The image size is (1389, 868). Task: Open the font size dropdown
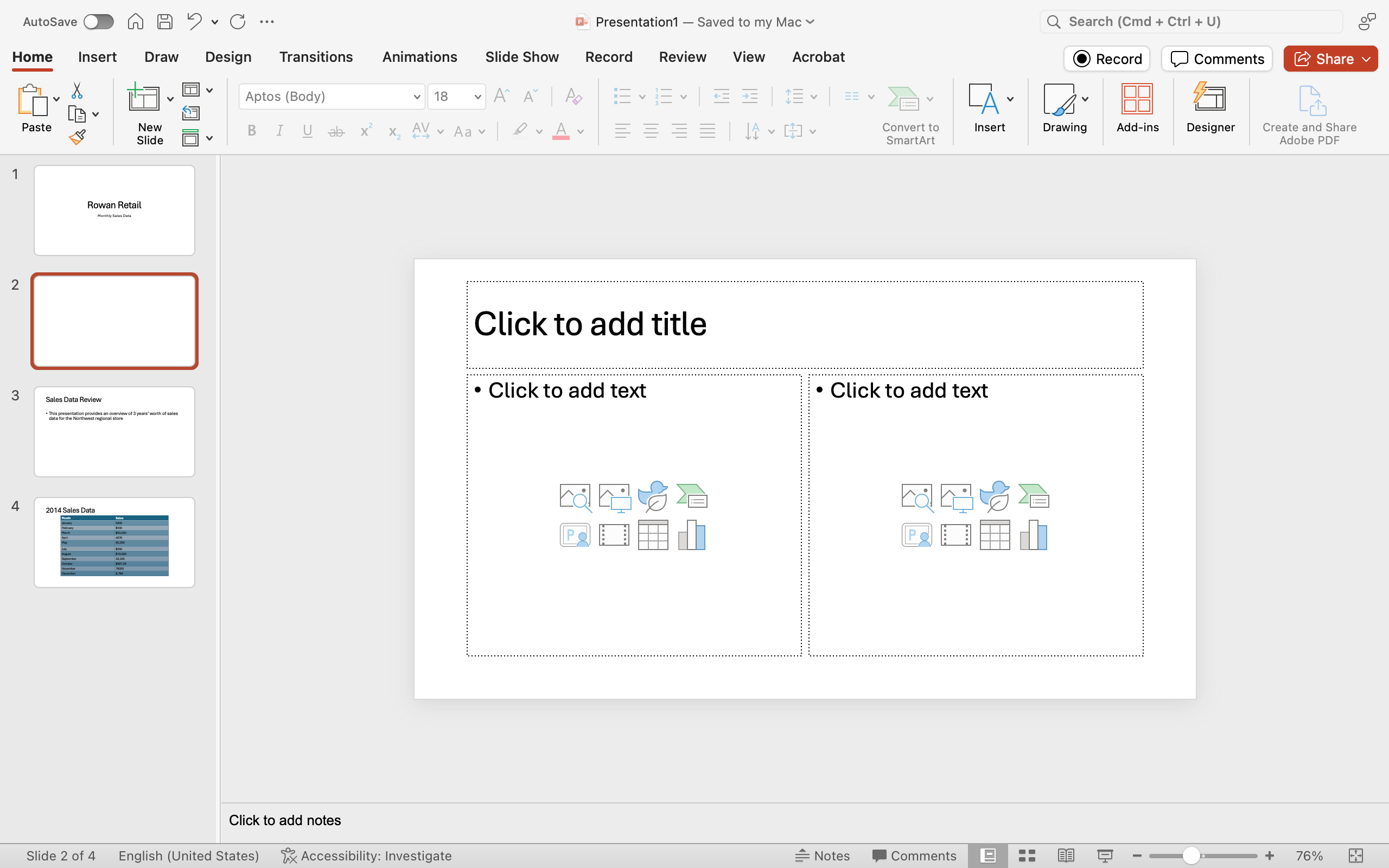477,97
